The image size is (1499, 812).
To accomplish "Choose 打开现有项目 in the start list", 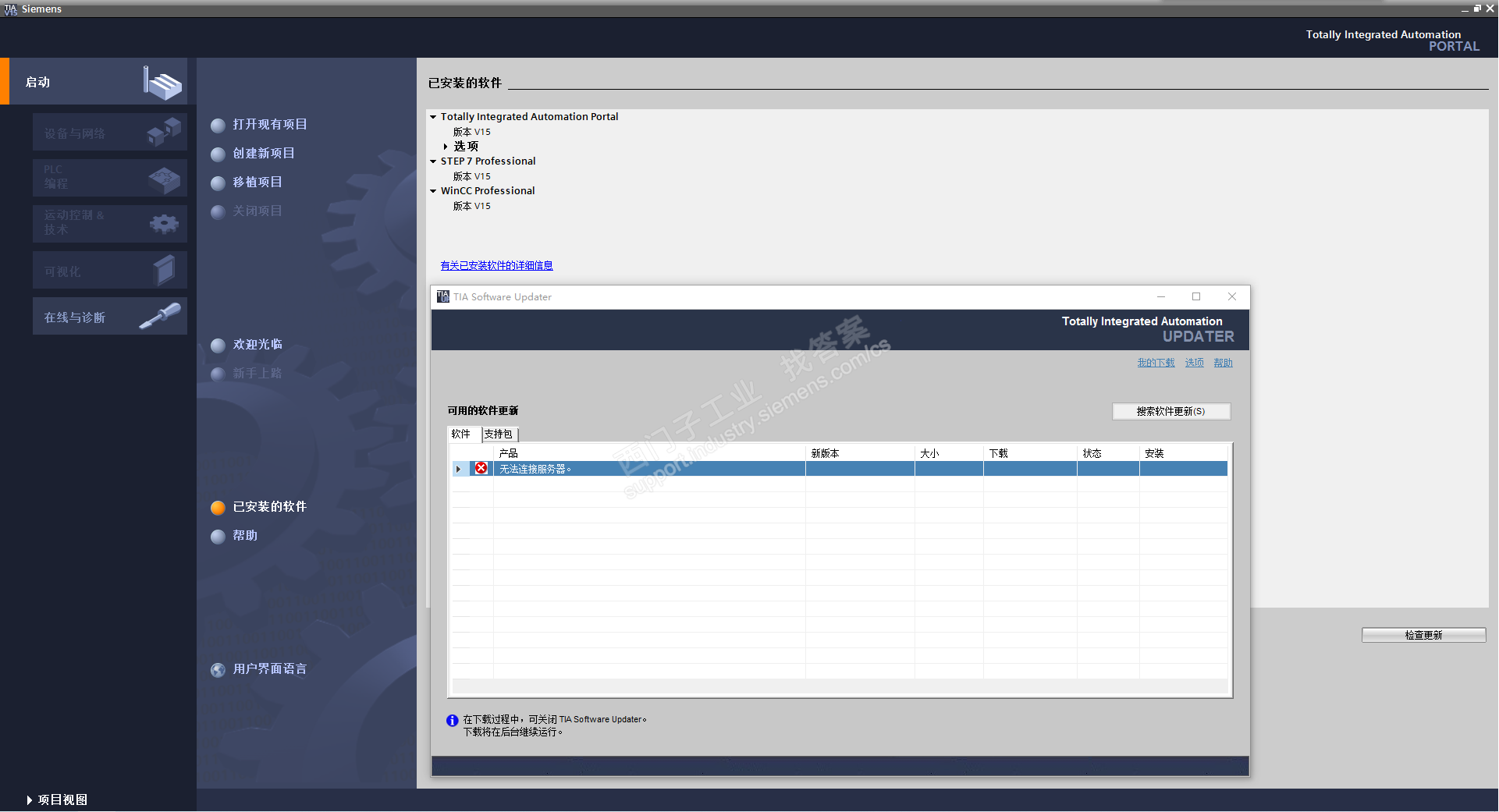I will coord(270,125).
